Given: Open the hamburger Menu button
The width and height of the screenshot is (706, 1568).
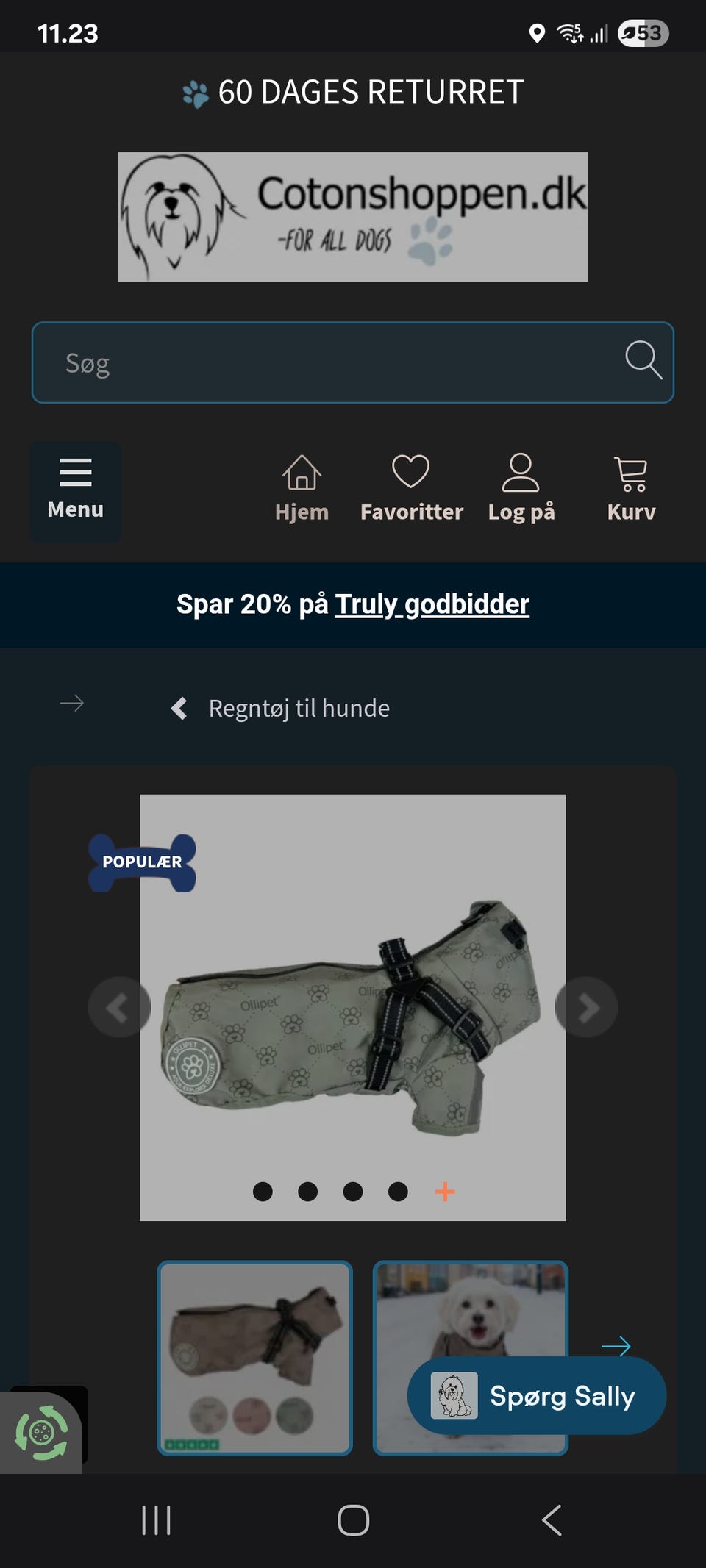Looking at the screenshot, I should click(76, 491).
